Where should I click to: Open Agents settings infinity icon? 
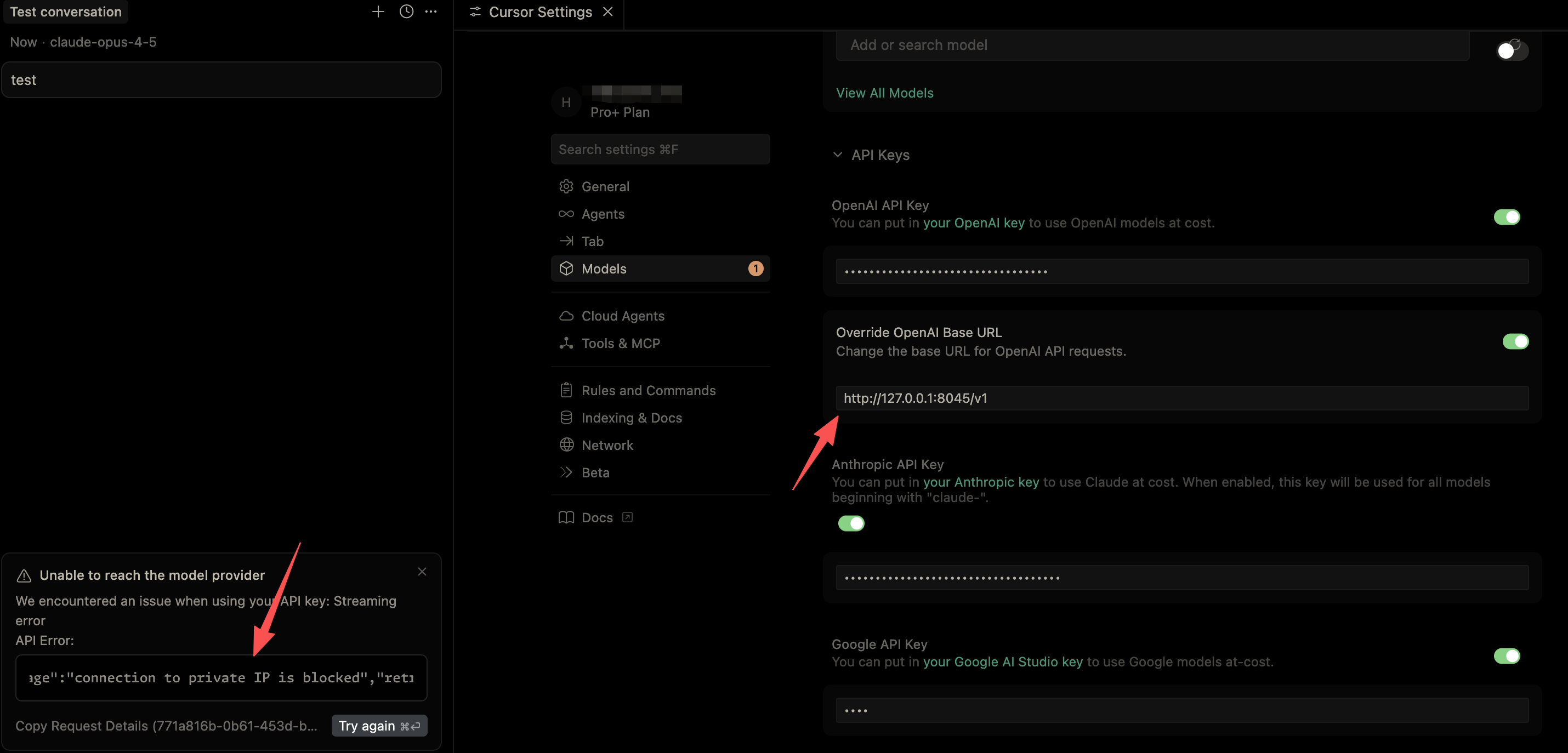click(x=566, y=214)
